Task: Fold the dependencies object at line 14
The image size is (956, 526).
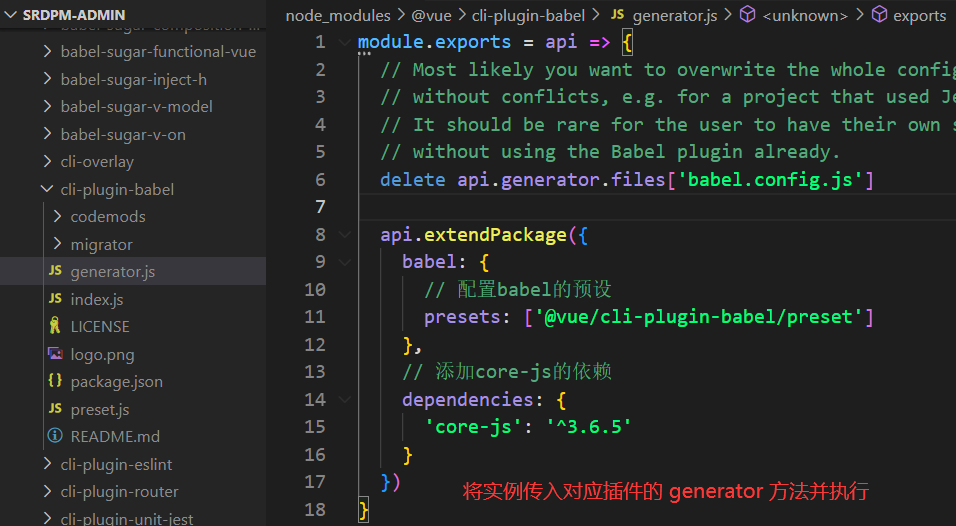Action: point(344,400)
